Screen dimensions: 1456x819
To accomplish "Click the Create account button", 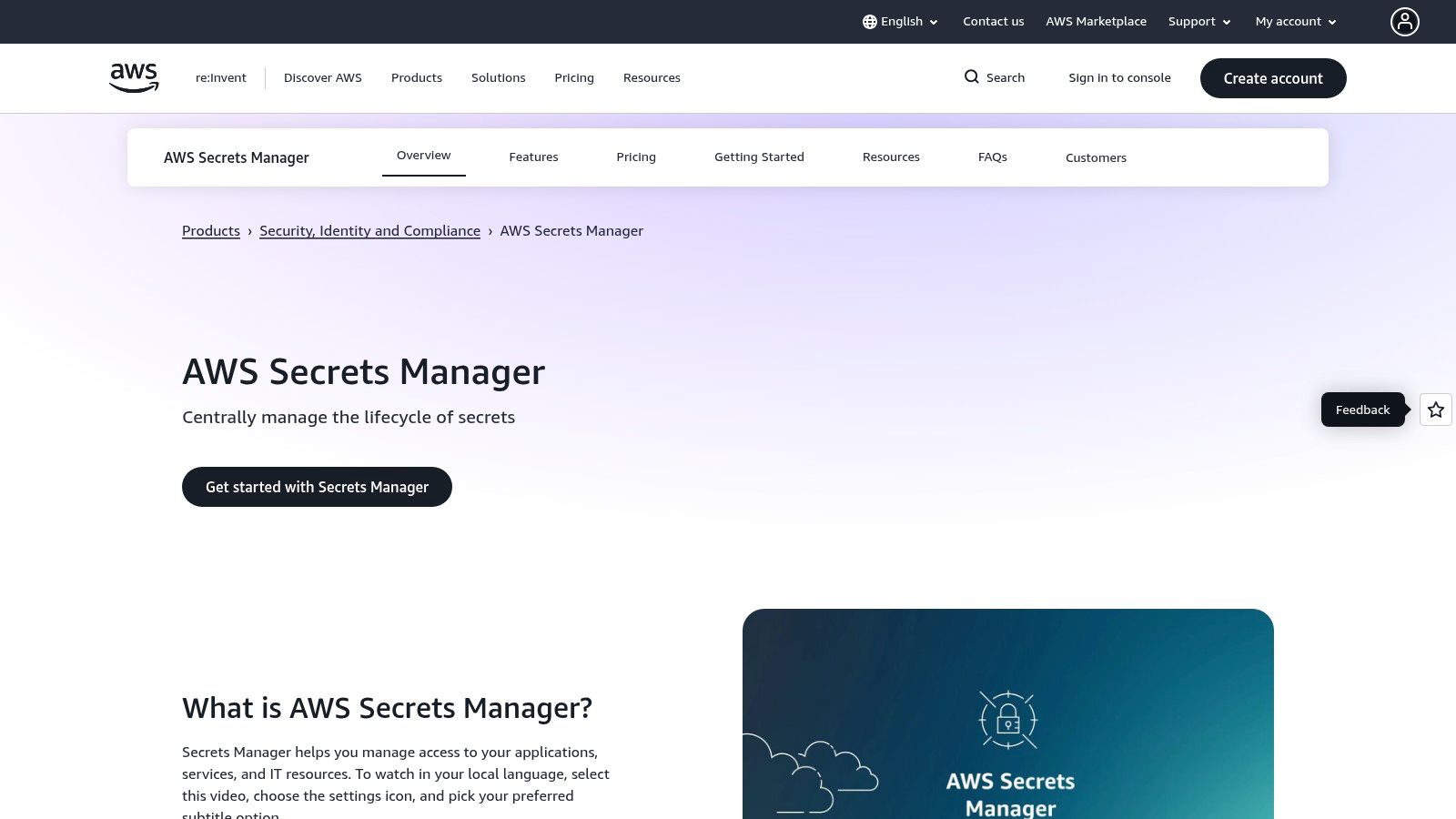I will [1272, 77].
